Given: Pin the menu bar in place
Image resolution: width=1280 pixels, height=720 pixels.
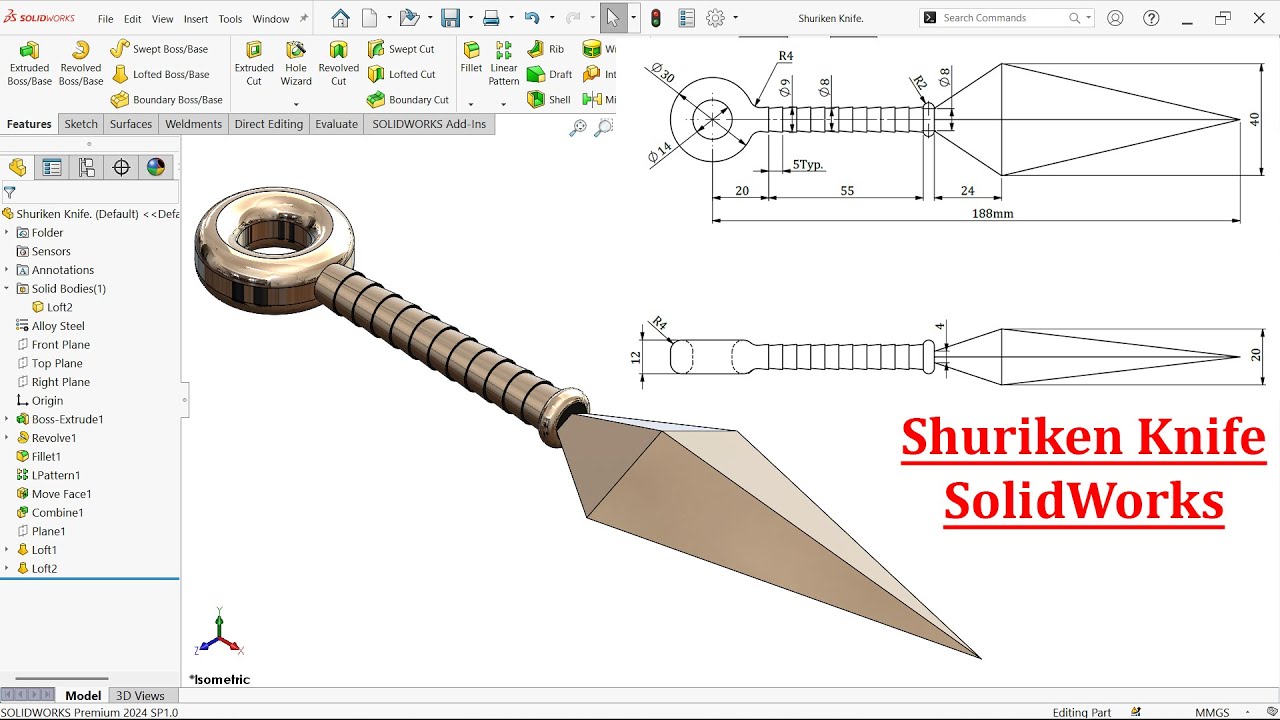Looking at the screenshot, I should coord(304,18).
